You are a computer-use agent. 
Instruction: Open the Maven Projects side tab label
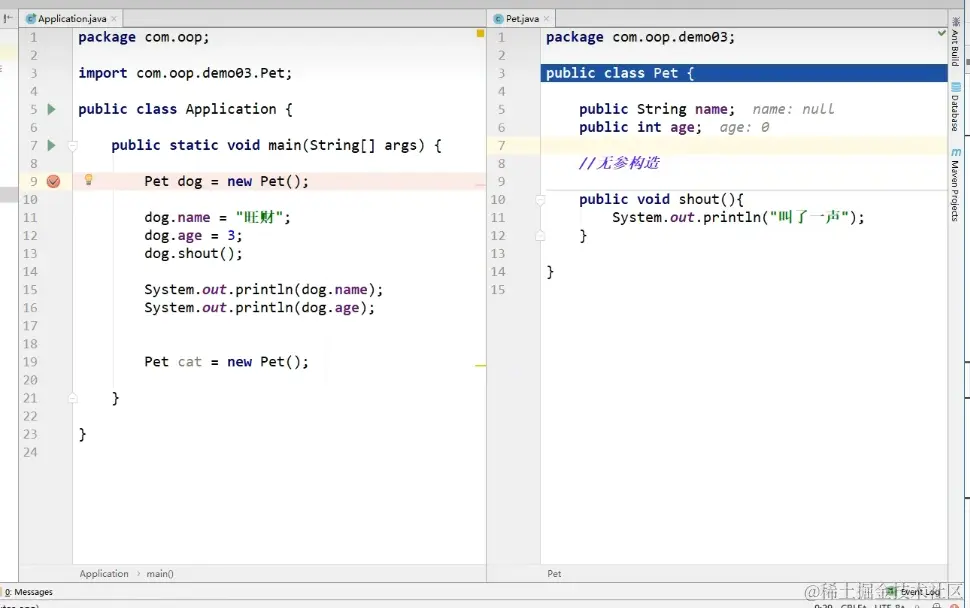click(955, 191)
